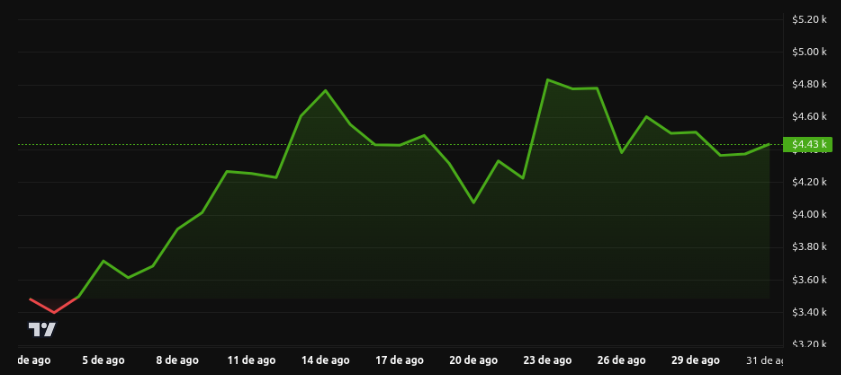Click the $5.00 k price axis label
The width and height of the screenshot is (841, 375).
(809, 52)
